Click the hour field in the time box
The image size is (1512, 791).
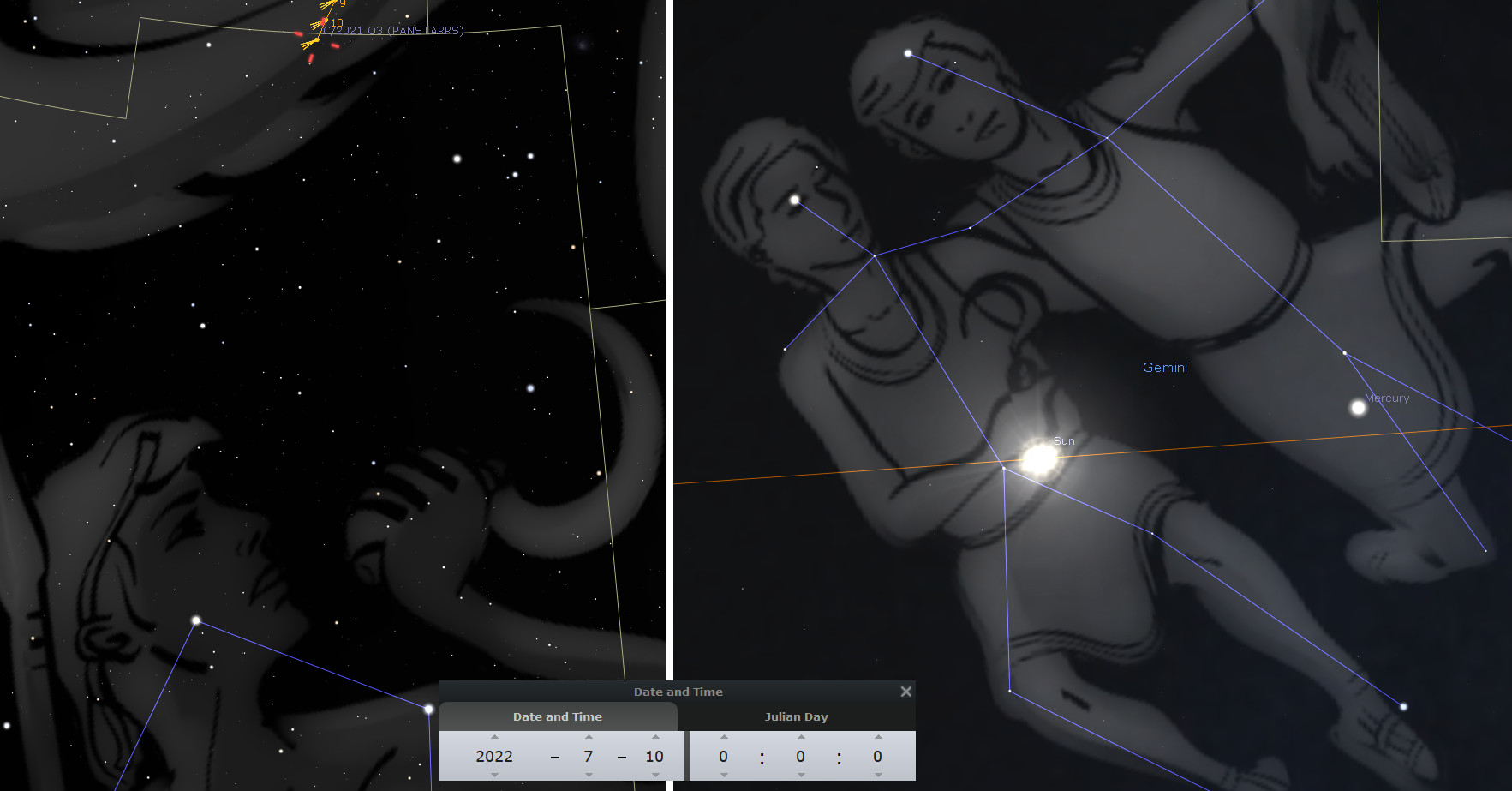click(x=724, y=756)
